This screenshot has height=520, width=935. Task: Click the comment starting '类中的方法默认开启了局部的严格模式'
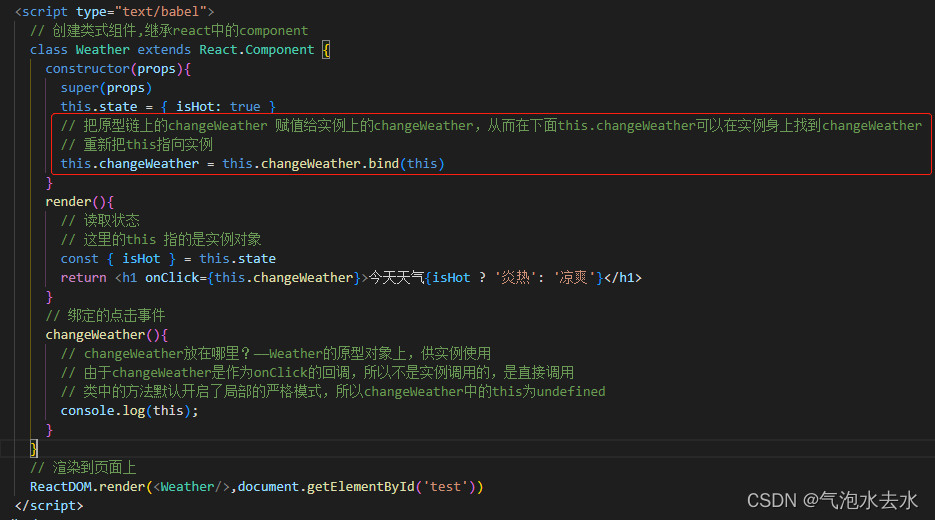pos(333,392)
